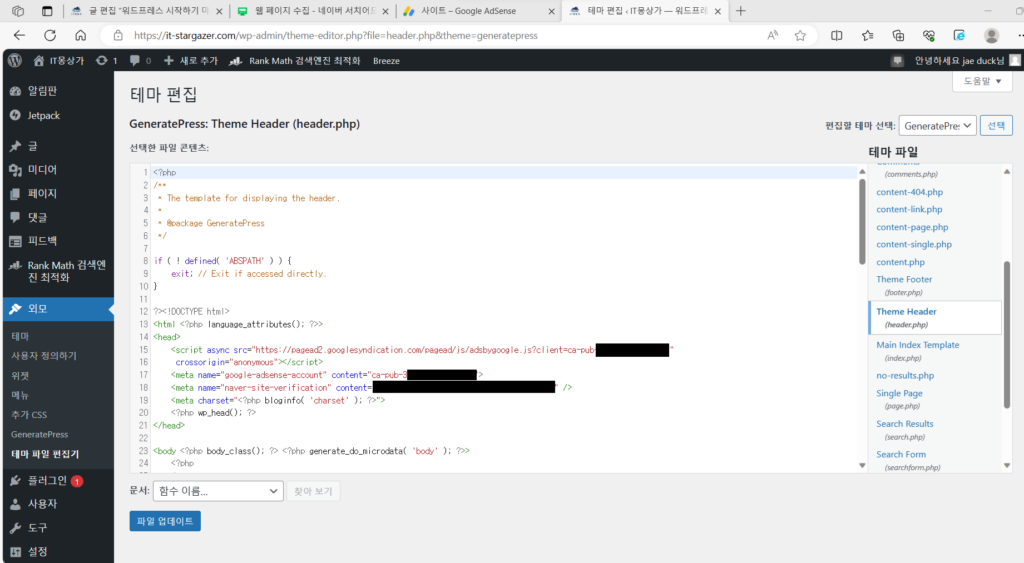This screenshot has height=563, width=1024.
Task: Visit site IT몽상가 from admin bar
Action: pyautogui.click(x=59, y=60)
